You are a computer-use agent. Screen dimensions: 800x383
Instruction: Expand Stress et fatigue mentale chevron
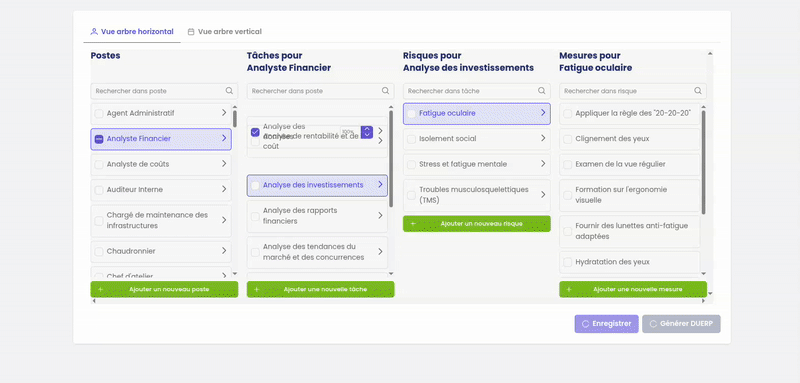point(543,164)
